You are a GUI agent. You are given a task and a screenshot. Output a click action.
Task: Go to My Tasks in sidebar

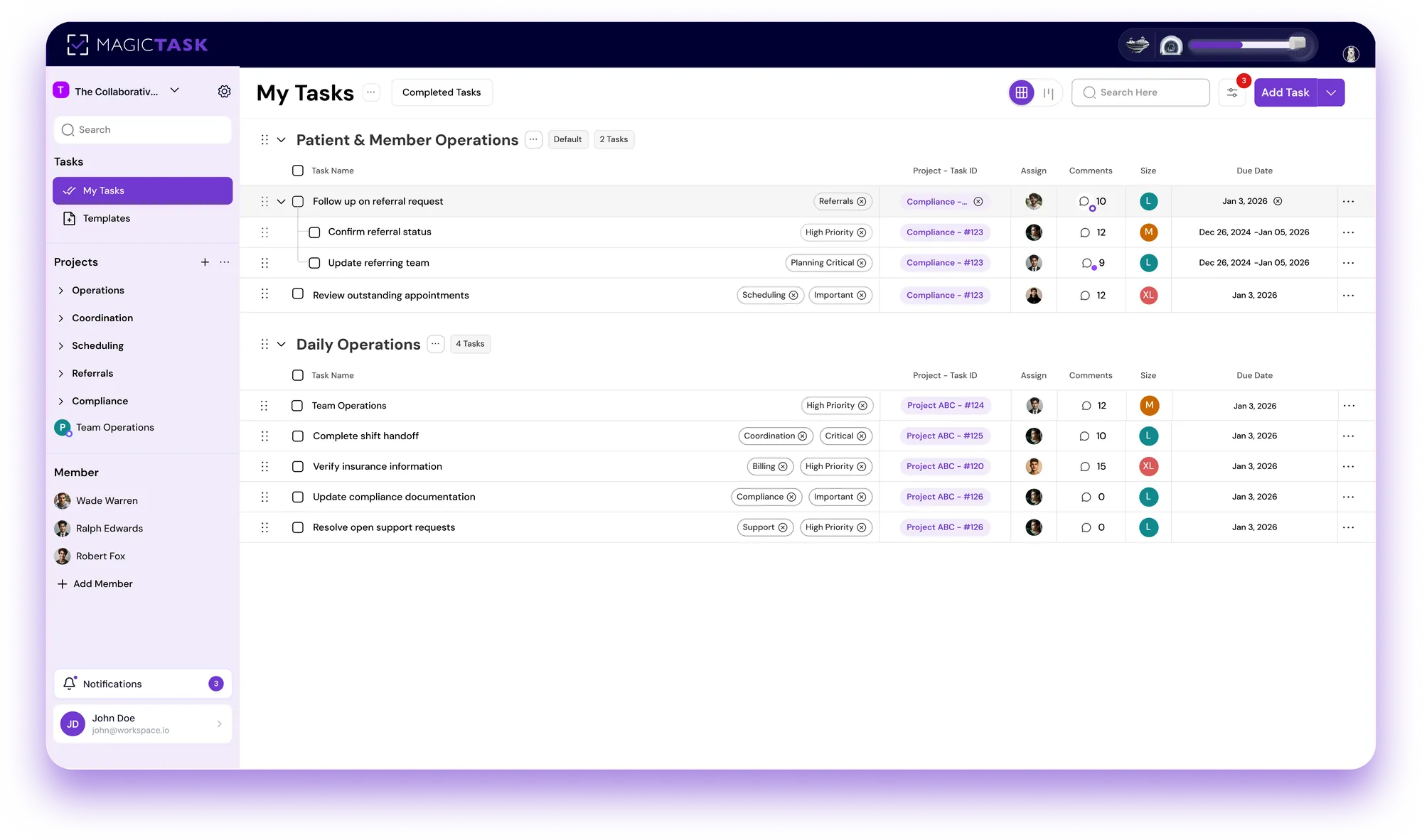tap(142, 190)
